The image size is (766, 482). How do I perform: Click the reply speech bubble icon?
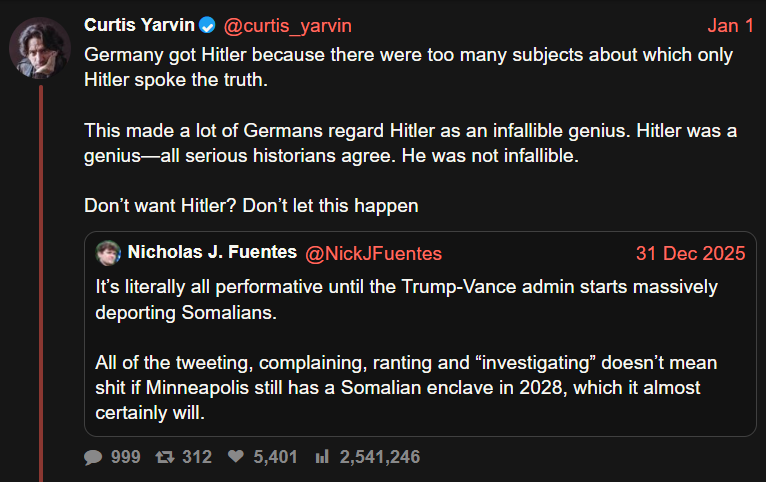93,457
